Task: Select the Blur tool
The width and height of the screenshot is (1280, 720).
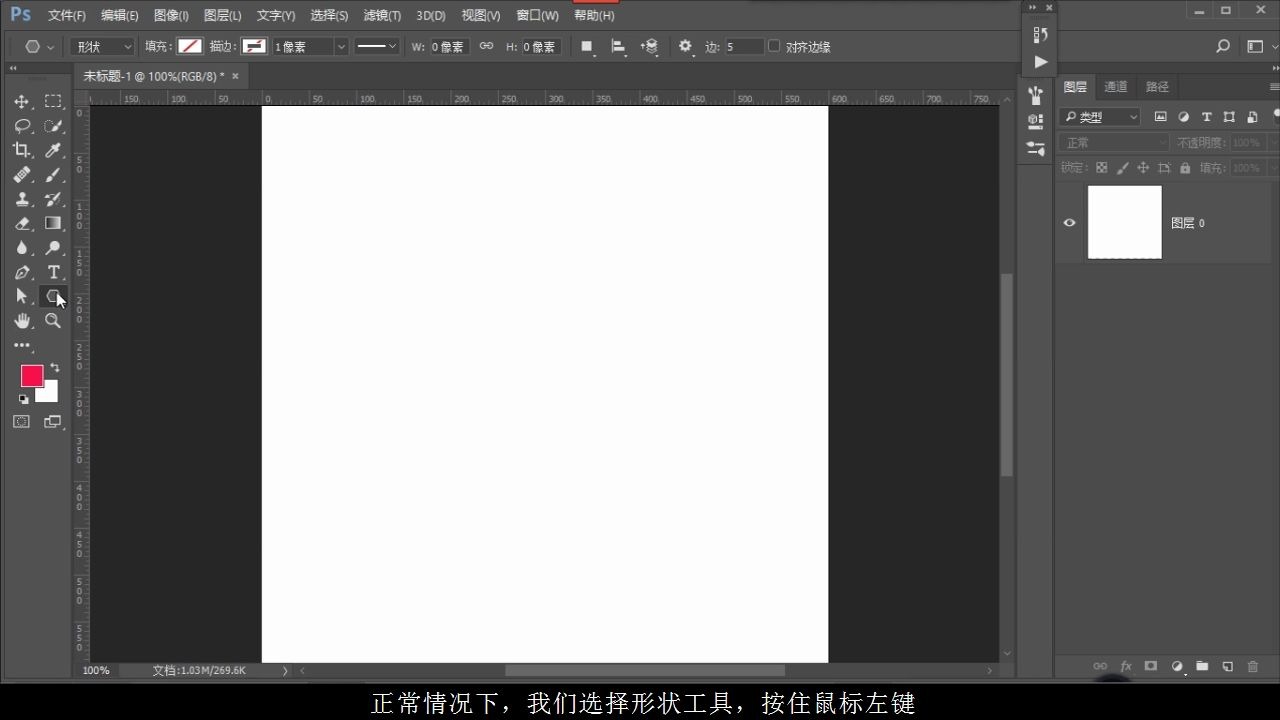Action: [21, 248]
